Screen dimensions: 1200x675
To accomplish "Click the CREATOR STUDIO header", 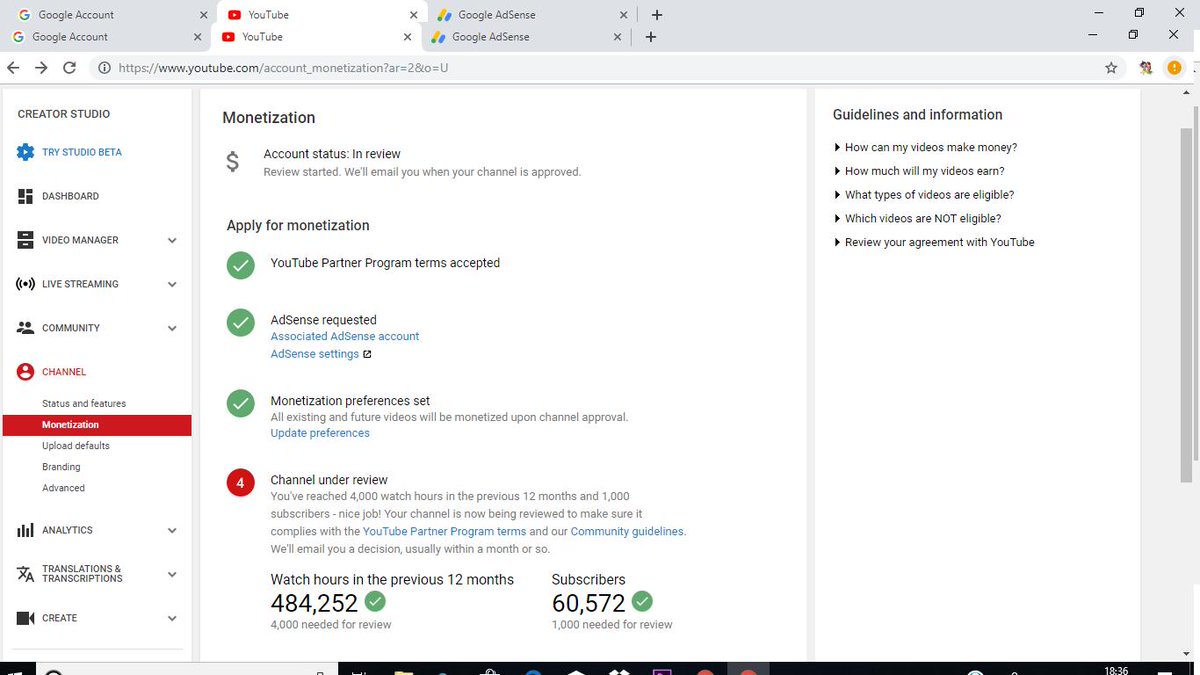I will (x=64, y=114).
